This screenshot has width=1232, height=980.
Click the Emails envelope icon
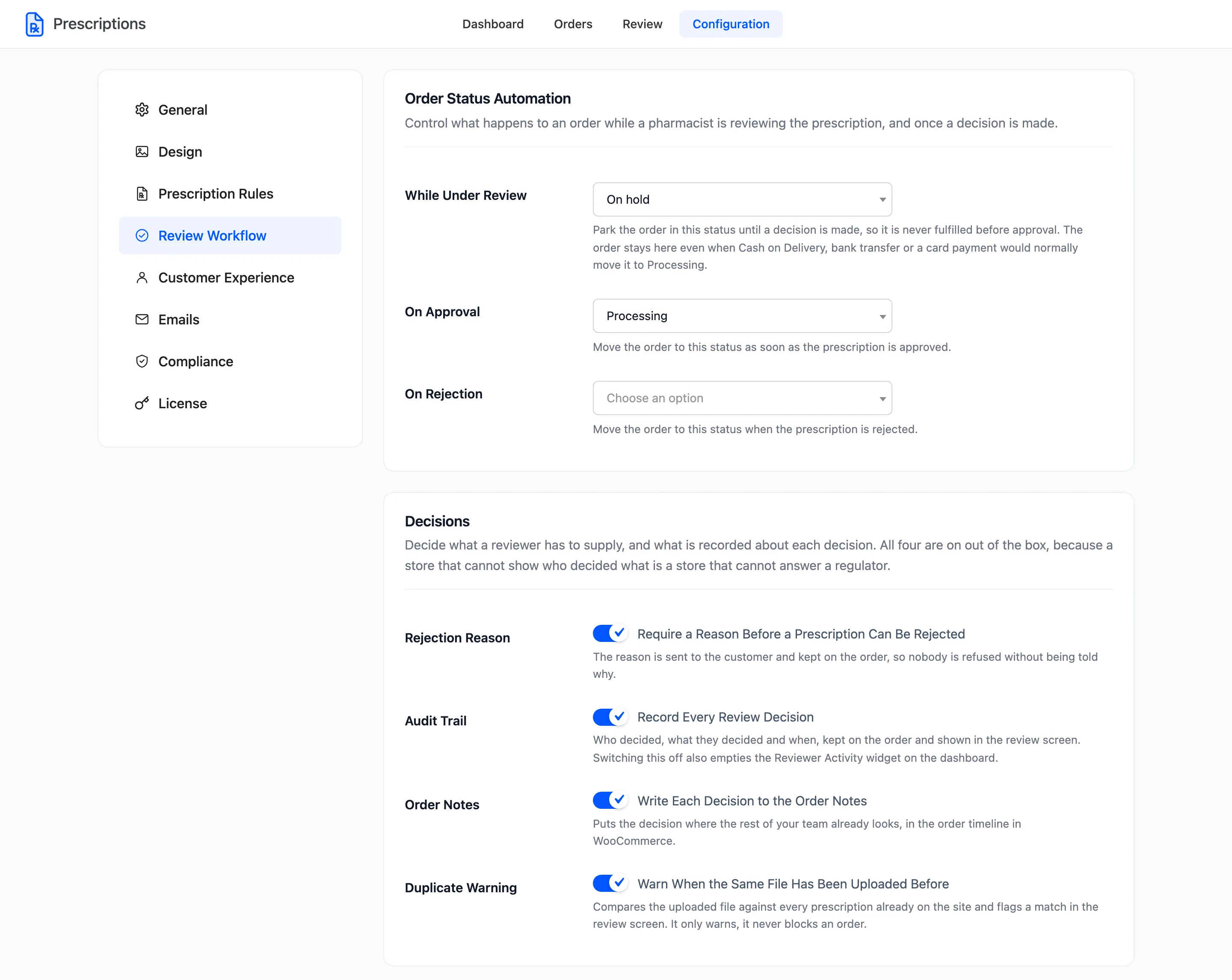point(142,320)
